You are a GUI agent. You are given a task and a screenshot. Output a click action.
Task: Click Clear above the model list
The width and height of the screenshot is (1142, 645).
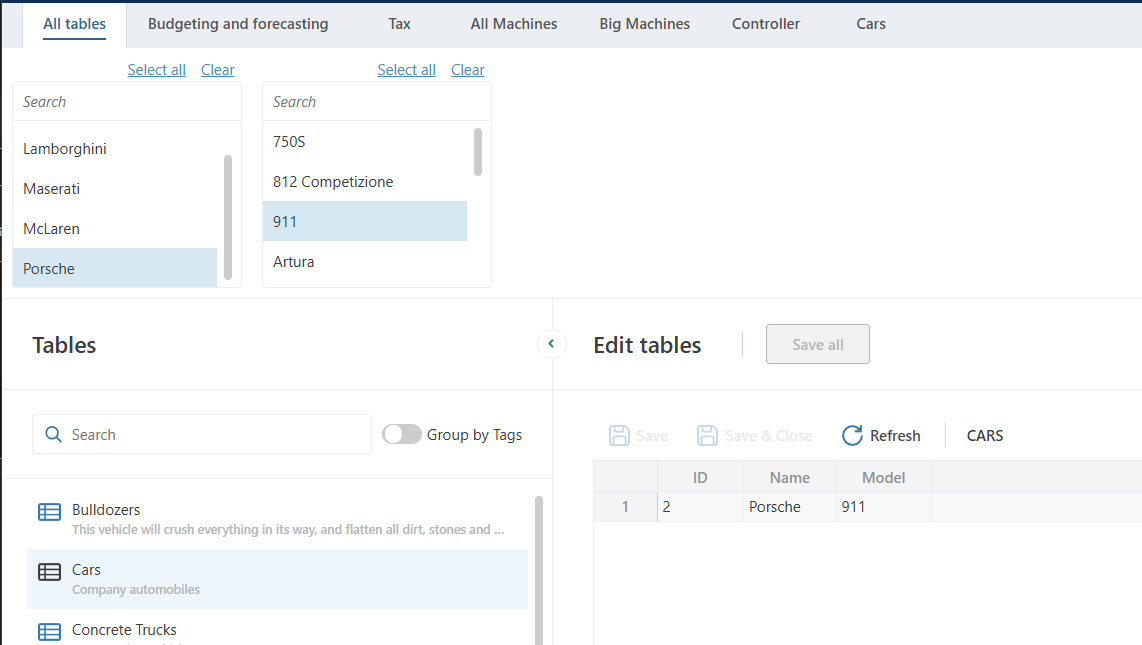click(467, 70)
